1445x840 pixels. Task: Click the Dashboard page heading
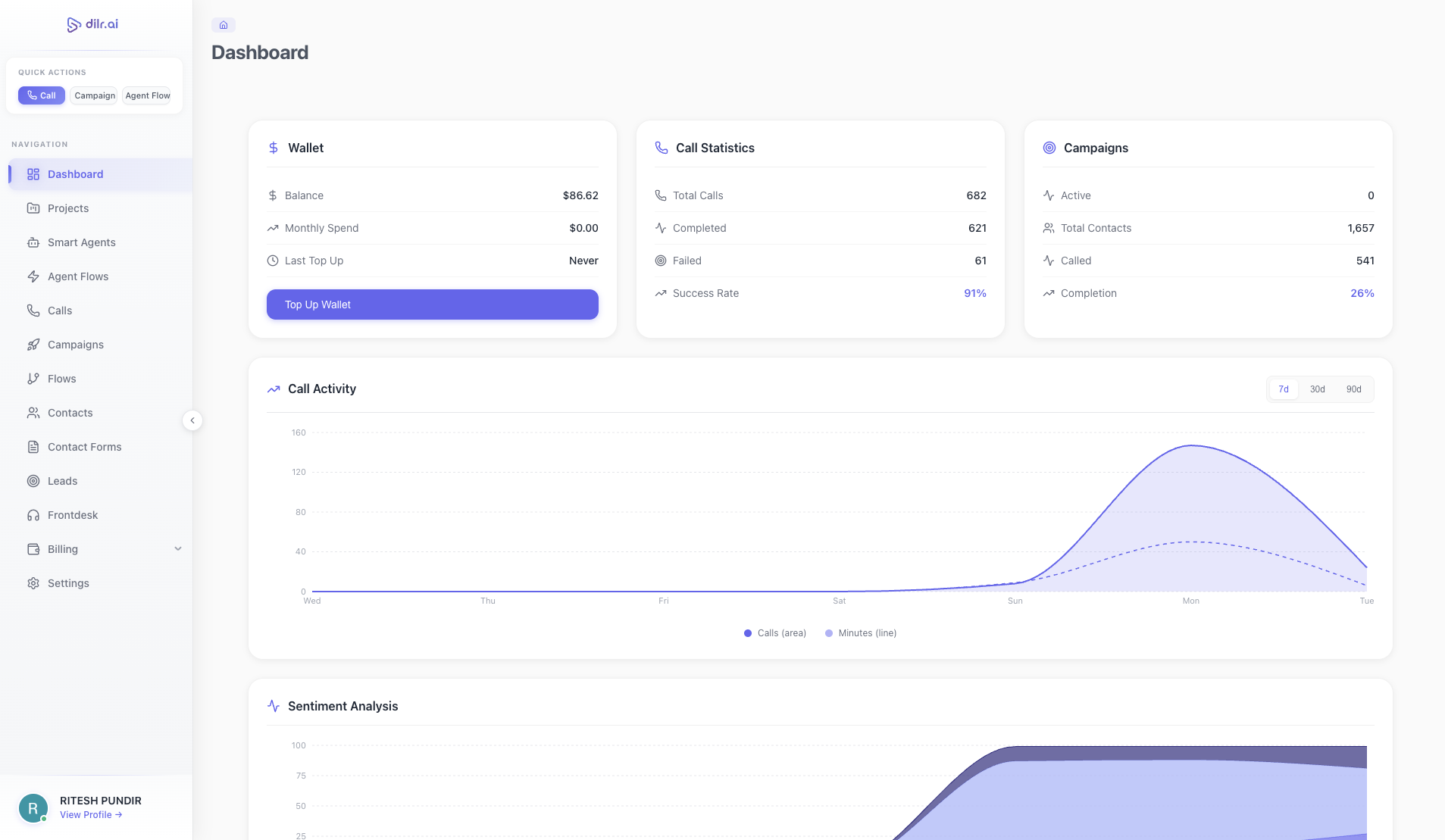[260, 52]
